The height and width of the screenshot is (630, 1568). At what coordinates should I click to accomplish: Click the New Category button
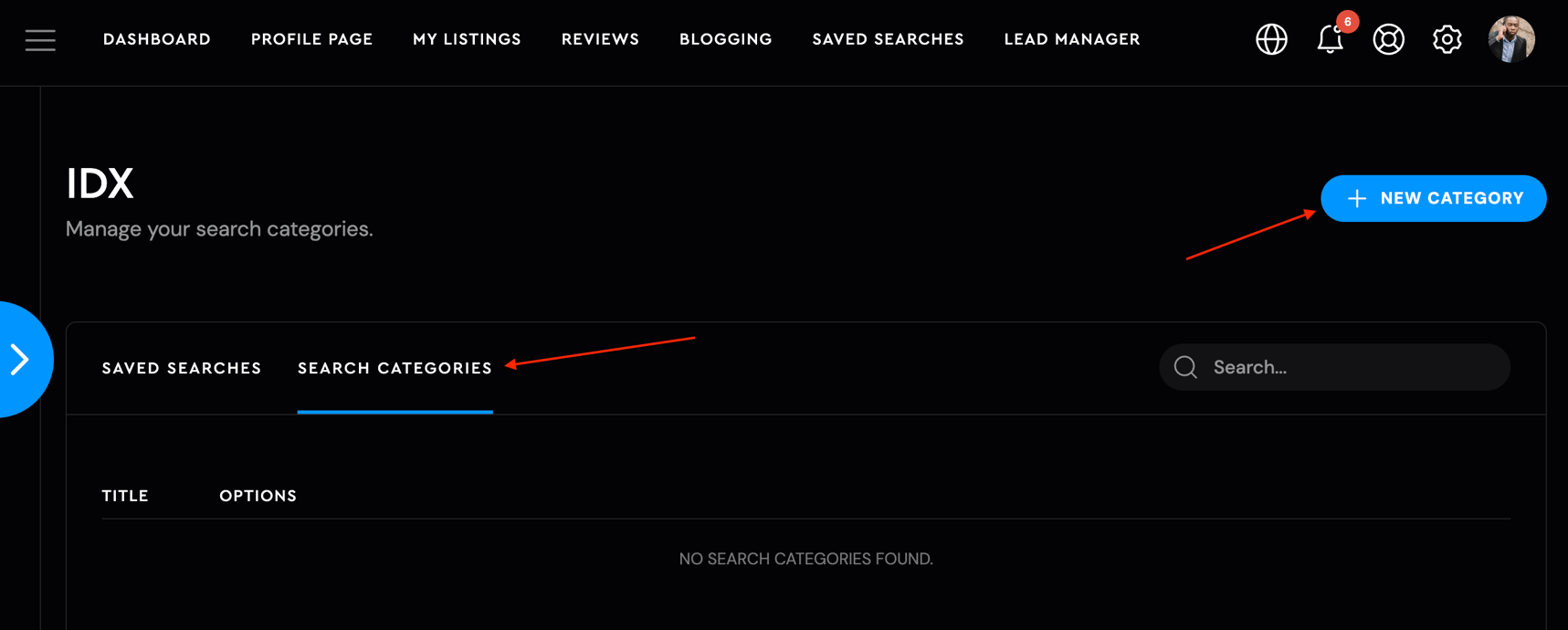click(1433, 198)
